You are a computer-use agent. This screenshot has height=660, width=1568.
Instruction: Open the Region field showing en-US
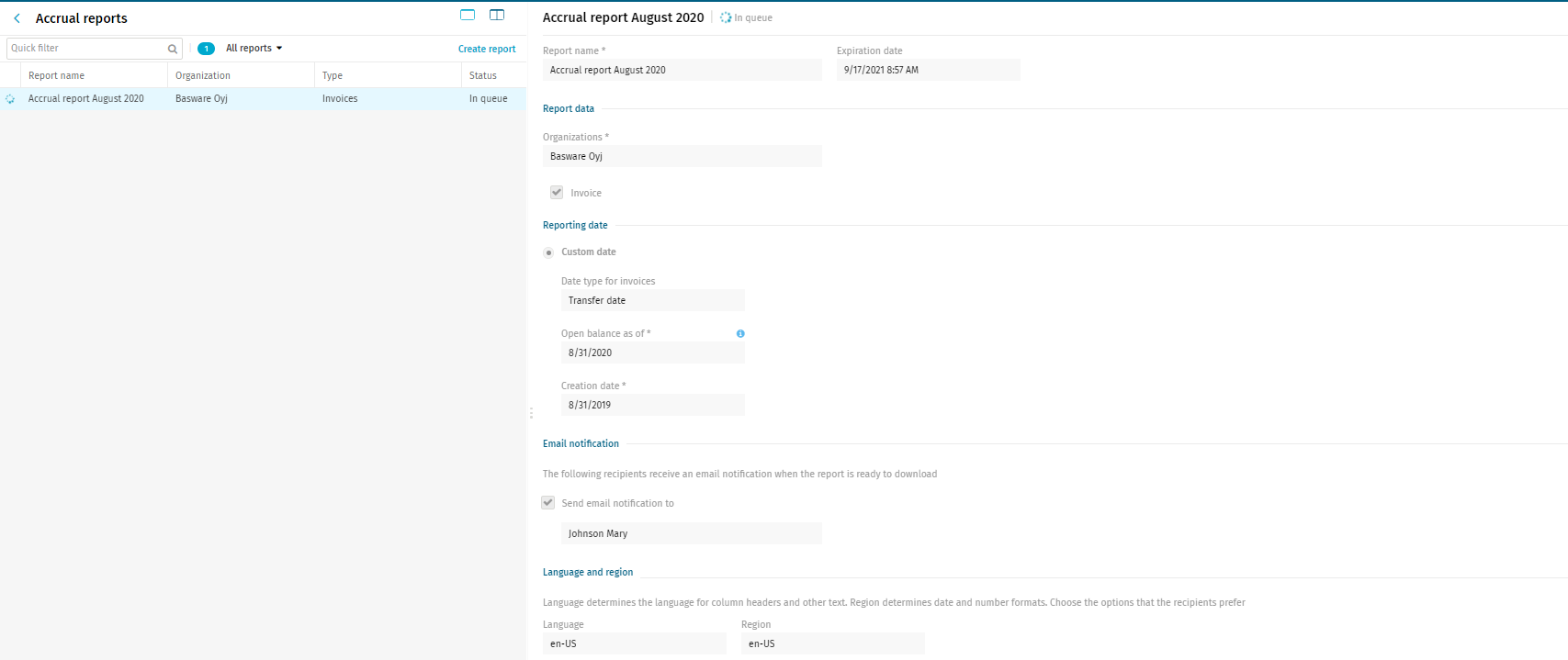point(833,643)
